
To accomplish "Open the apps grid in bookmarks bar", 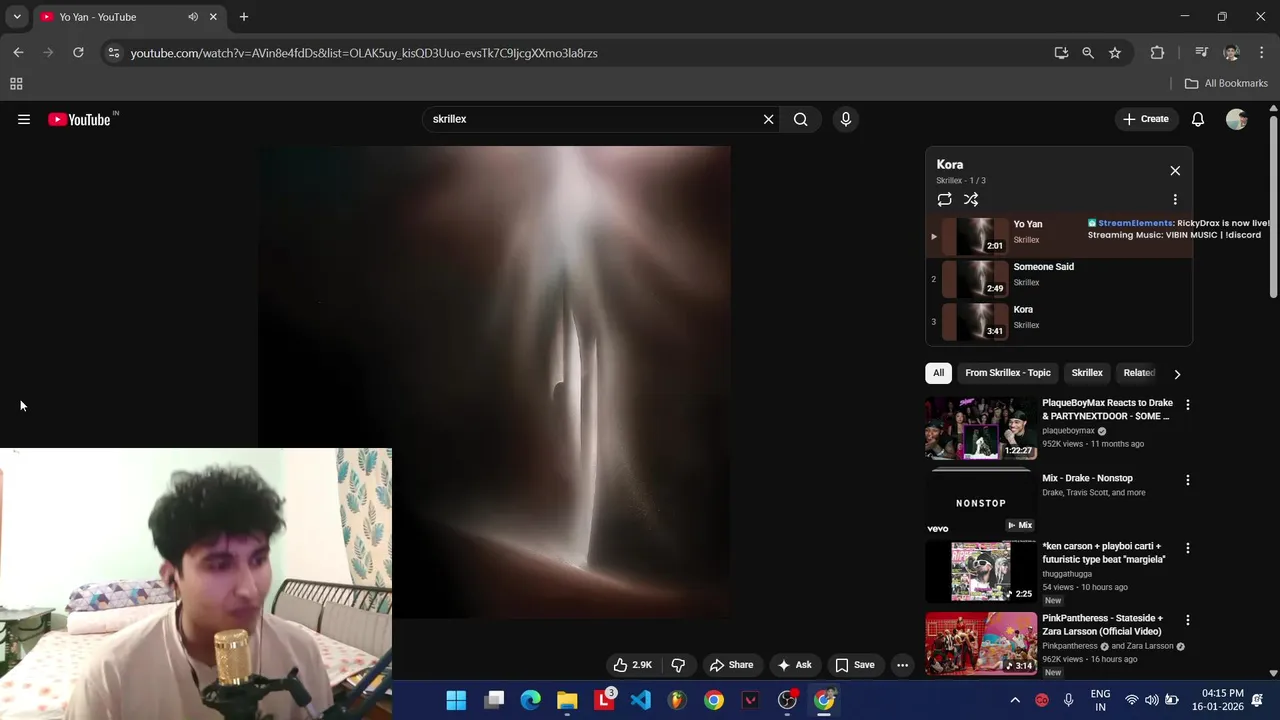I will tap(16, 84).
